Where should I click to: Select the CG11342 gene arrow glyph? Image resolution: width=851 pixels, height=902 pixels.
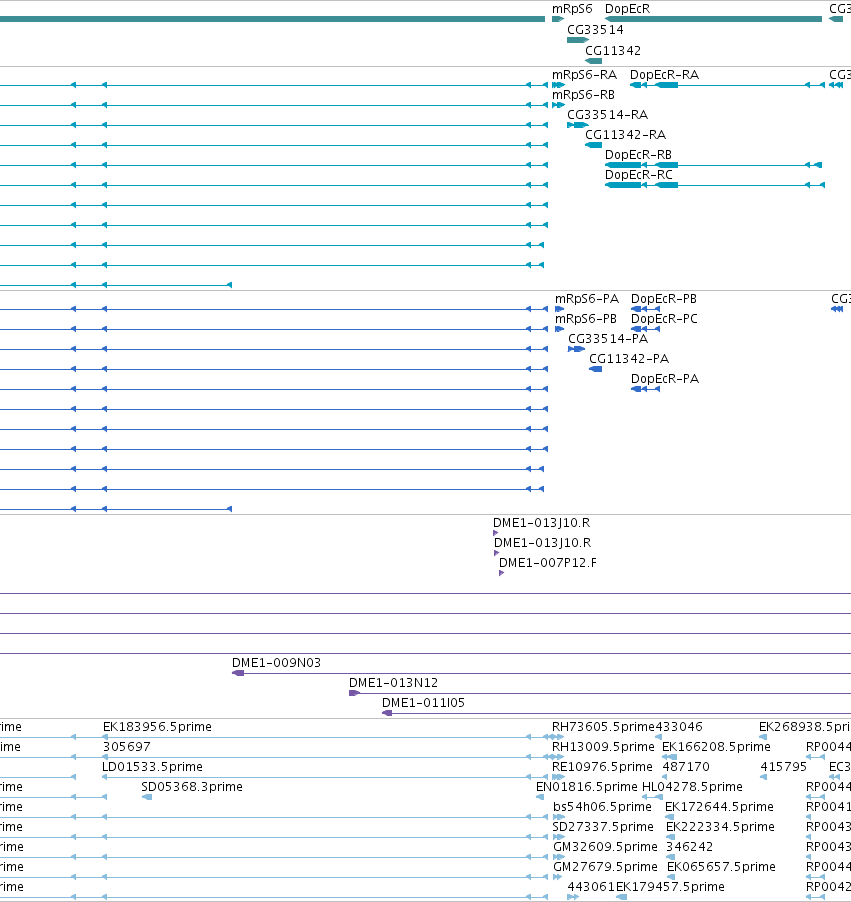click(x=594, y=61)
